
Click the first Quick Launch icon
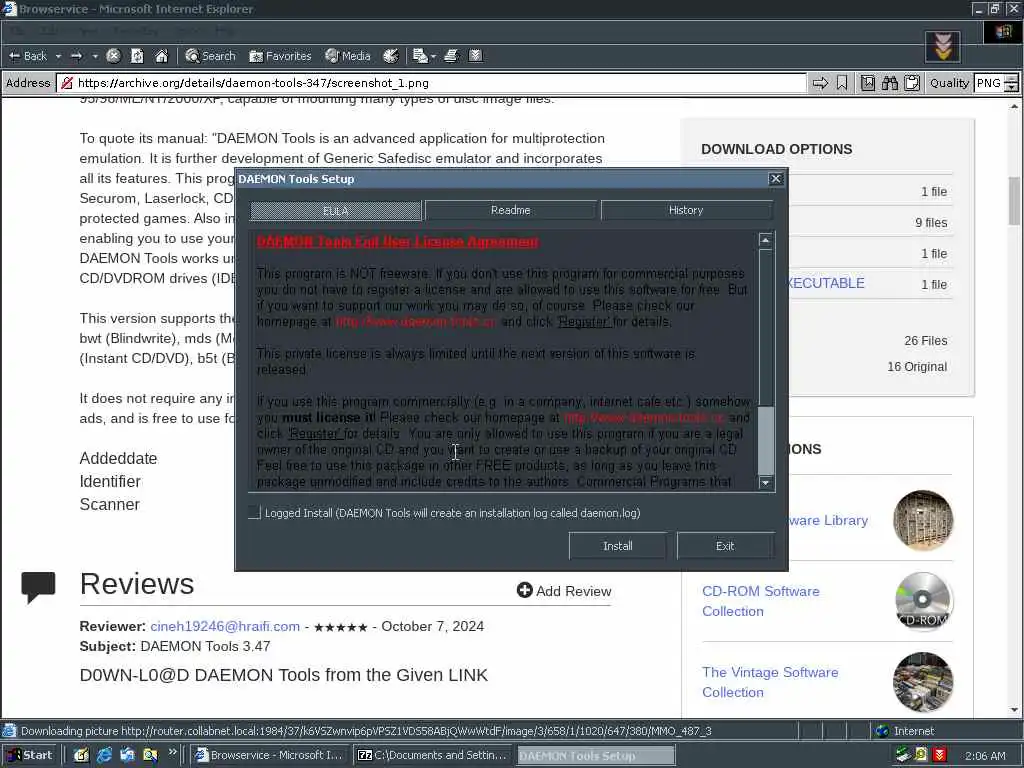tap(81, 756)
